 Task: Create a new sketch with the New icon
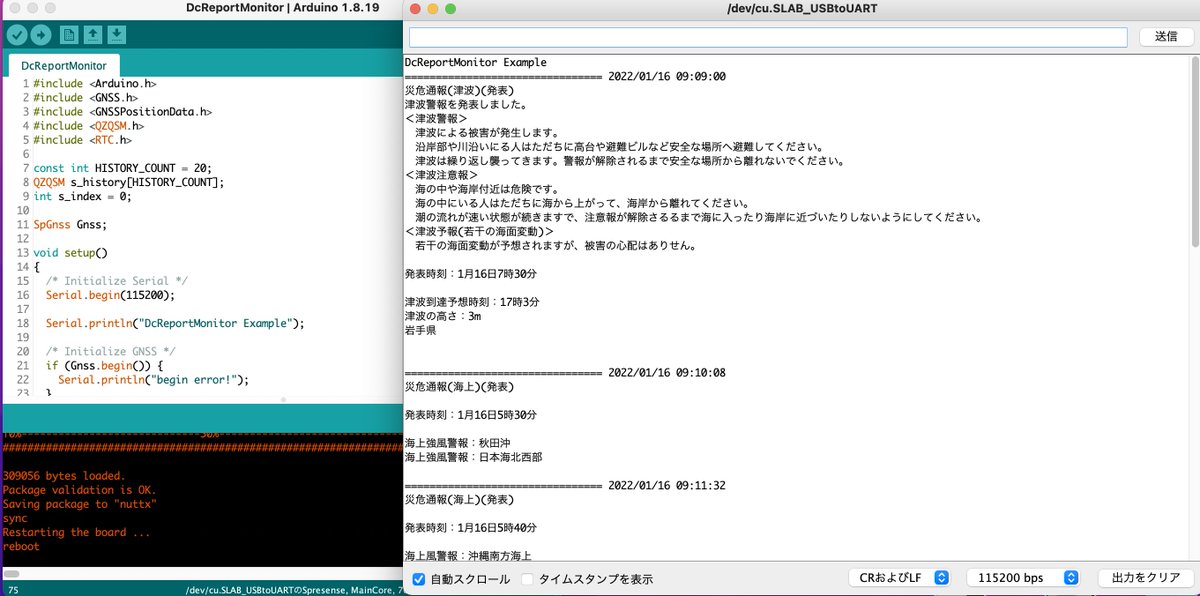click(69, 35)
